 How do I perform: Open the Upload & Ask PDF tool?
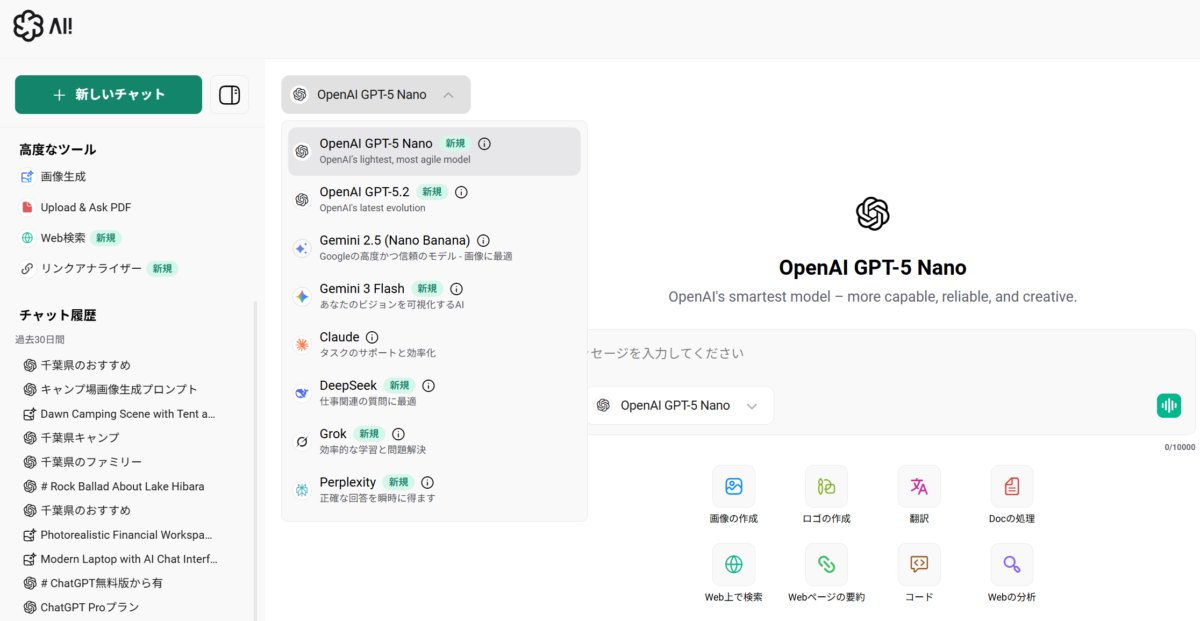(x=85, y=207)
